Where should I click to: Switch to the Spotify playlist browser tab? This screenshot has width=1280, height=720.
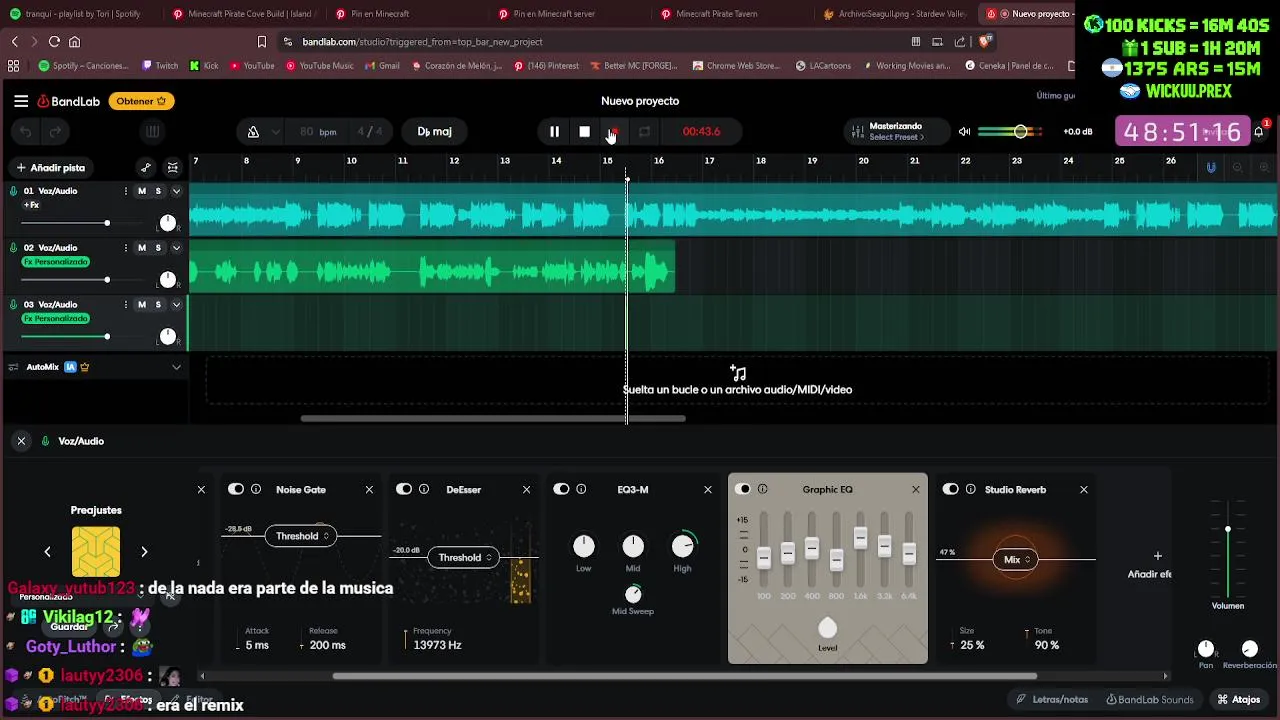[83, 14]
